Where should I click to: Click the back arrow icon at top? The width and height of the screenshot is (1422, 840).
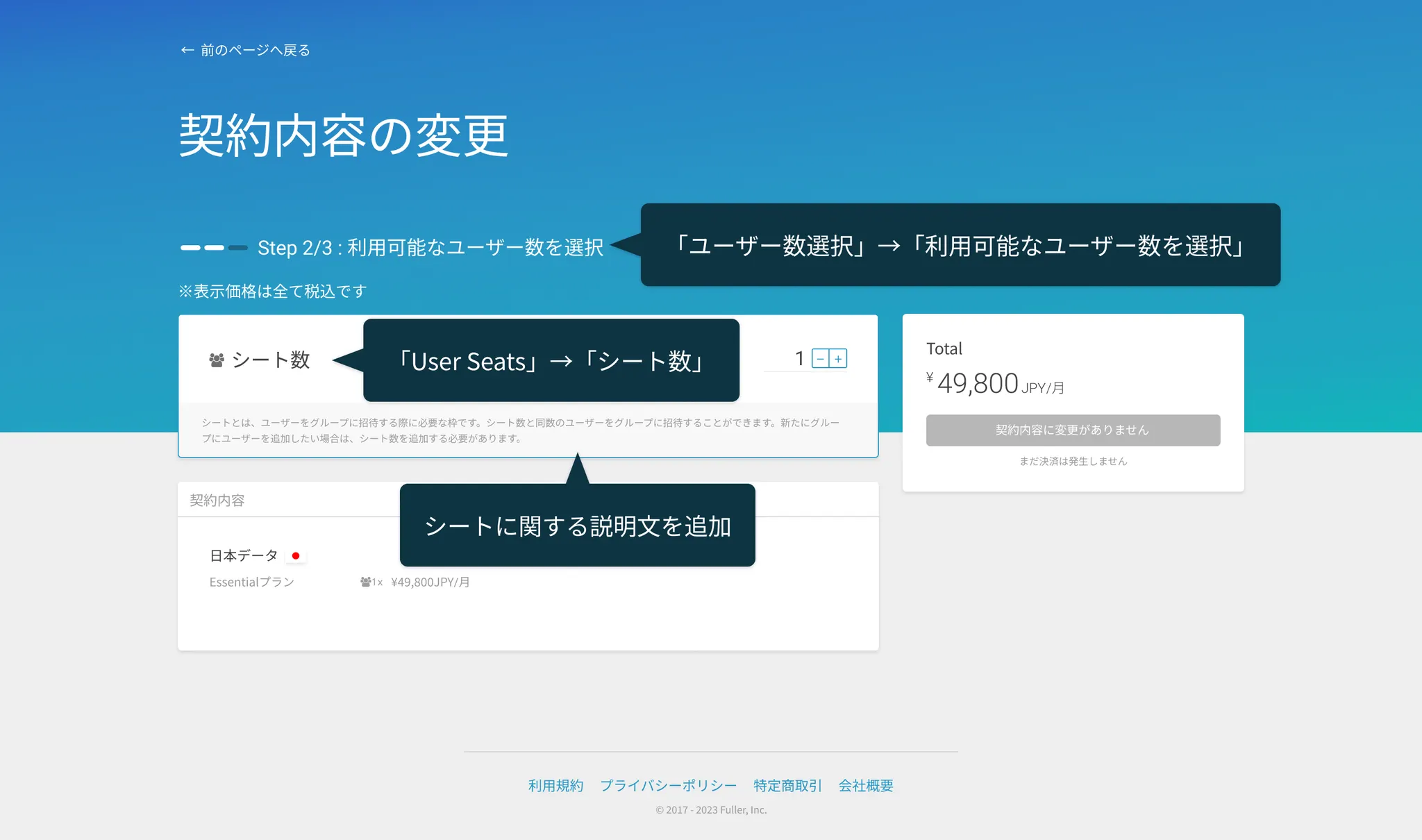pyautogui.click(x=186, y=50)
